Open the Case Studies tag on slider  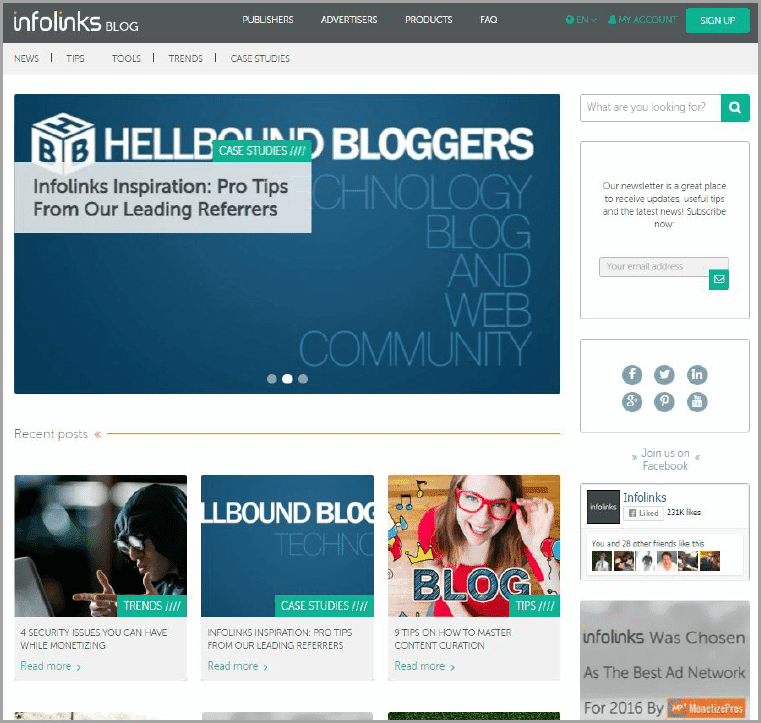tap(262, 151)
